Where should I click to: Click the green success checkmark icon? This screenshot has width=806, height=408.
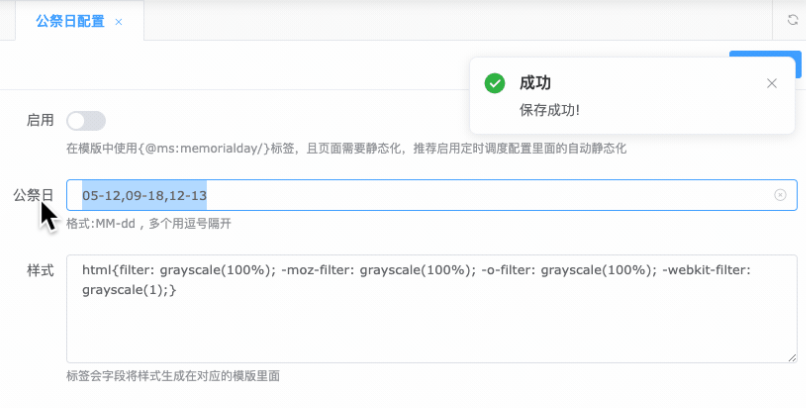pos(494,84)
